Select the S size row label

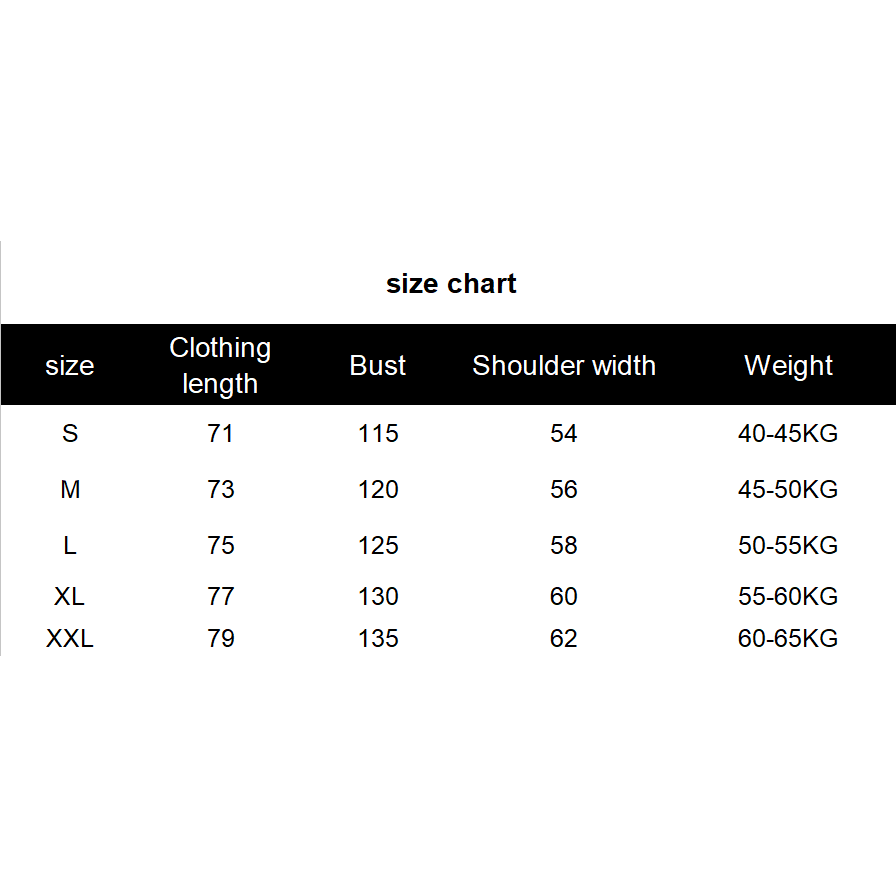click(x=69, y=434)
